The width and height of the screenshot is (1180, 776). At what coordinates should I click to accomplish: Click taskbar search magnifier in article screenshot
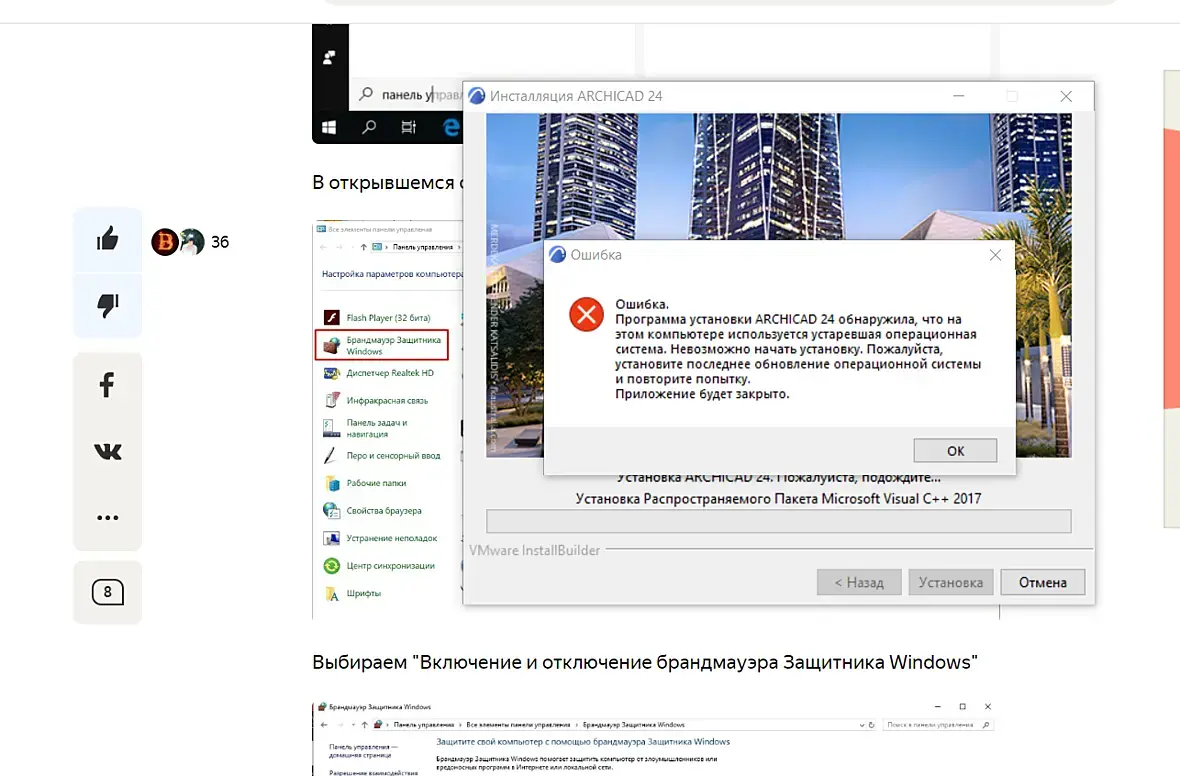click(x=369, y=127)
